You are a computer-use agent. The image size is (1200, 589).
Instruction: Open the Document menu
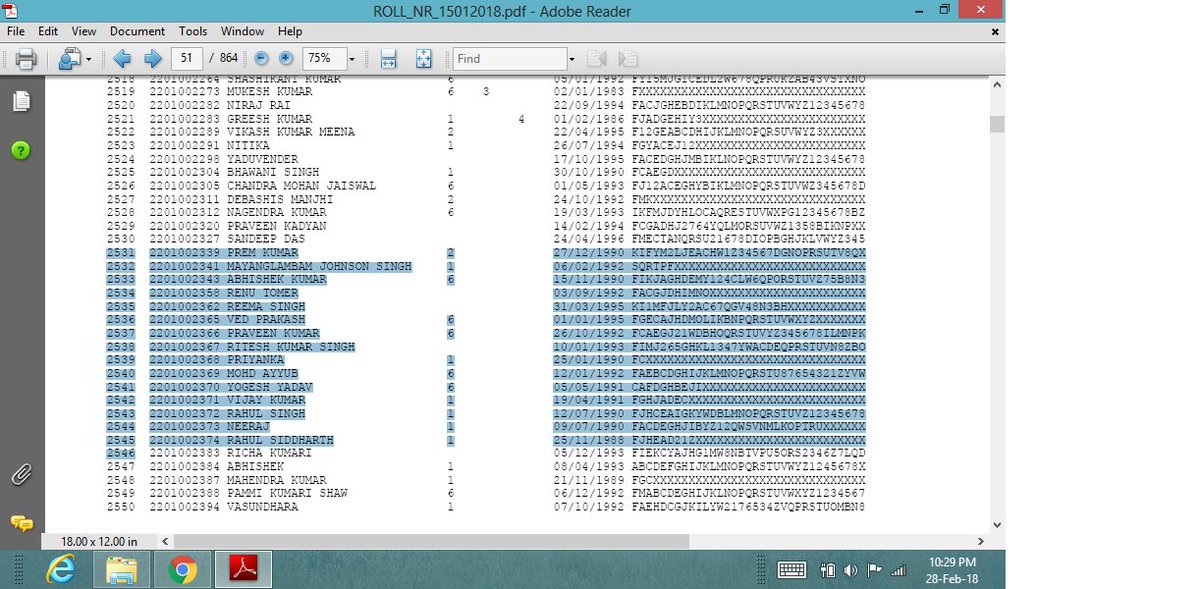(x=138, y=32)
